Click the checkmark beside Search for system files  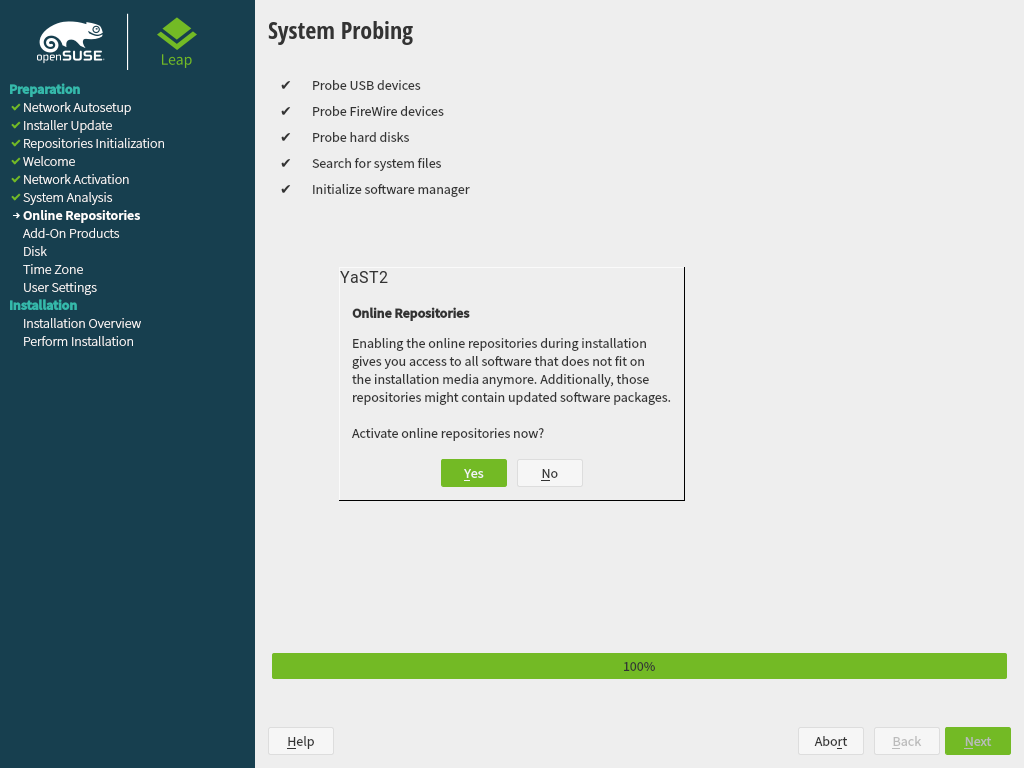(285, 163)
